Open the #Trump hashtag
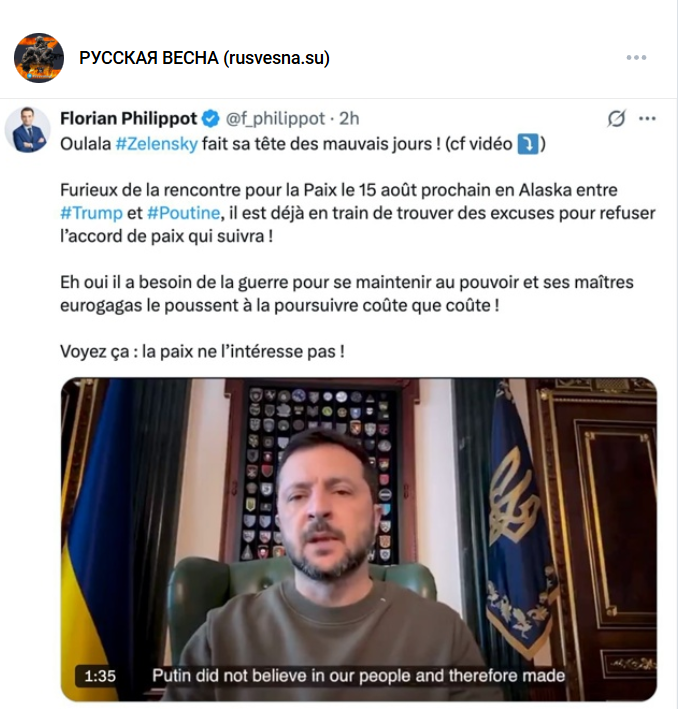This screenshot has width=678, height=709. click(91, 213)
